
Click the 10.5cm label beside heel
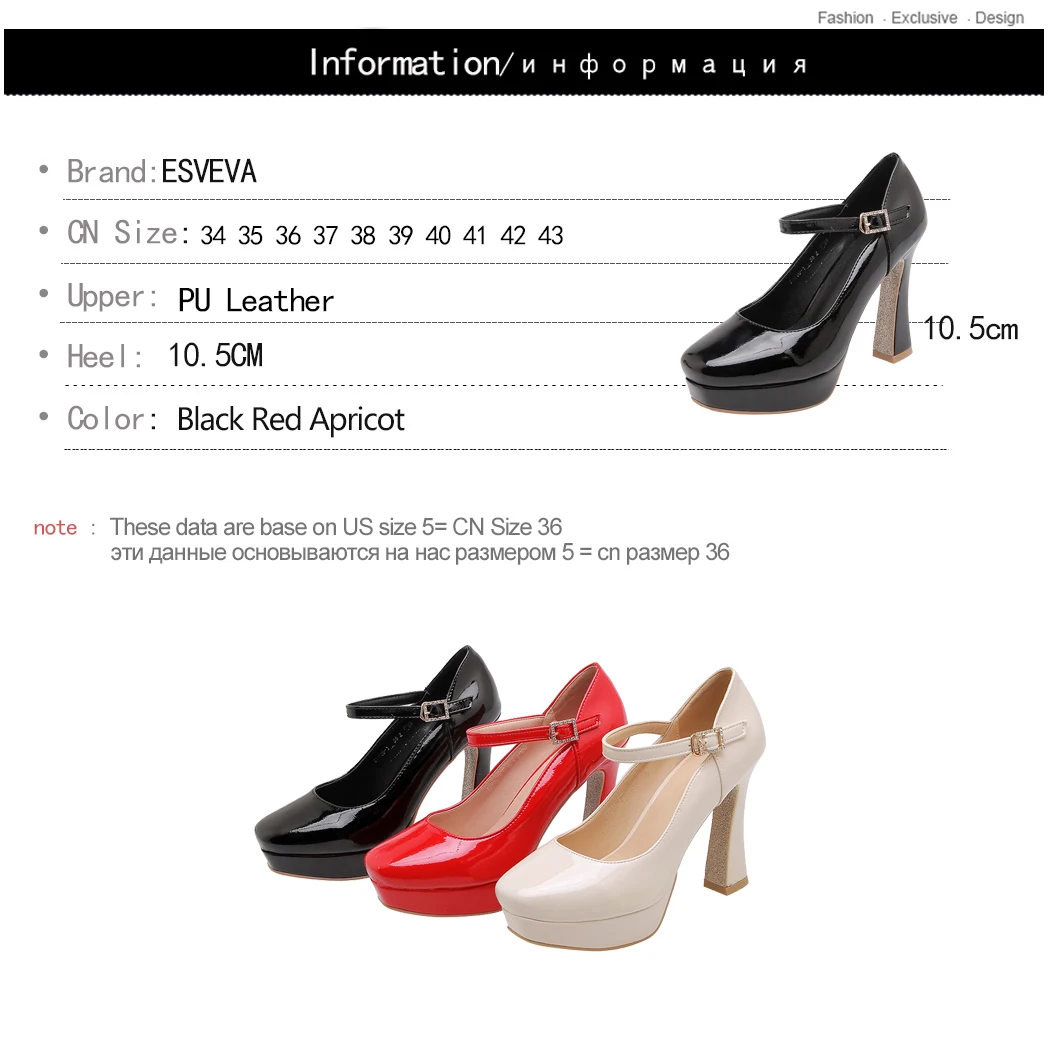[971, 329]
